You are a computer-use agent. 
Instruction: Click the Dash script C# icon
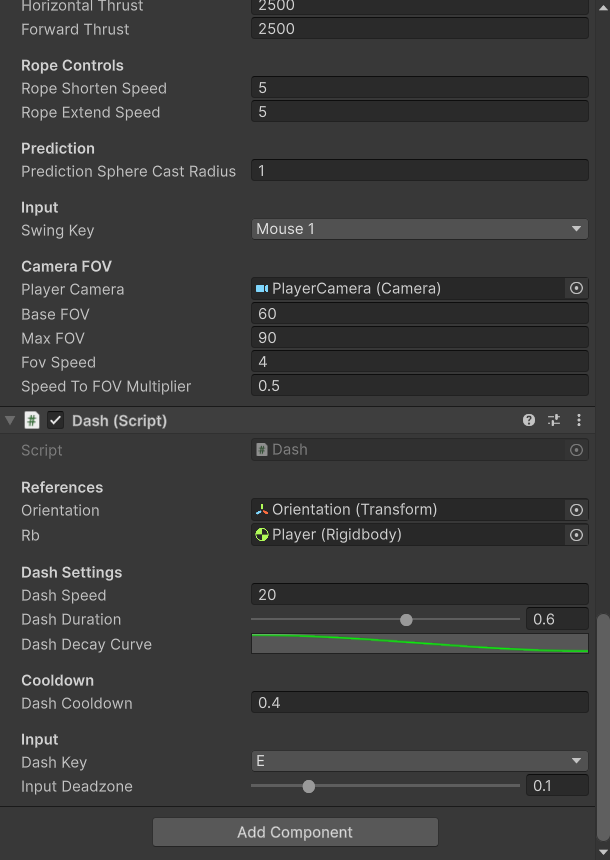click(x=32, y=421)
